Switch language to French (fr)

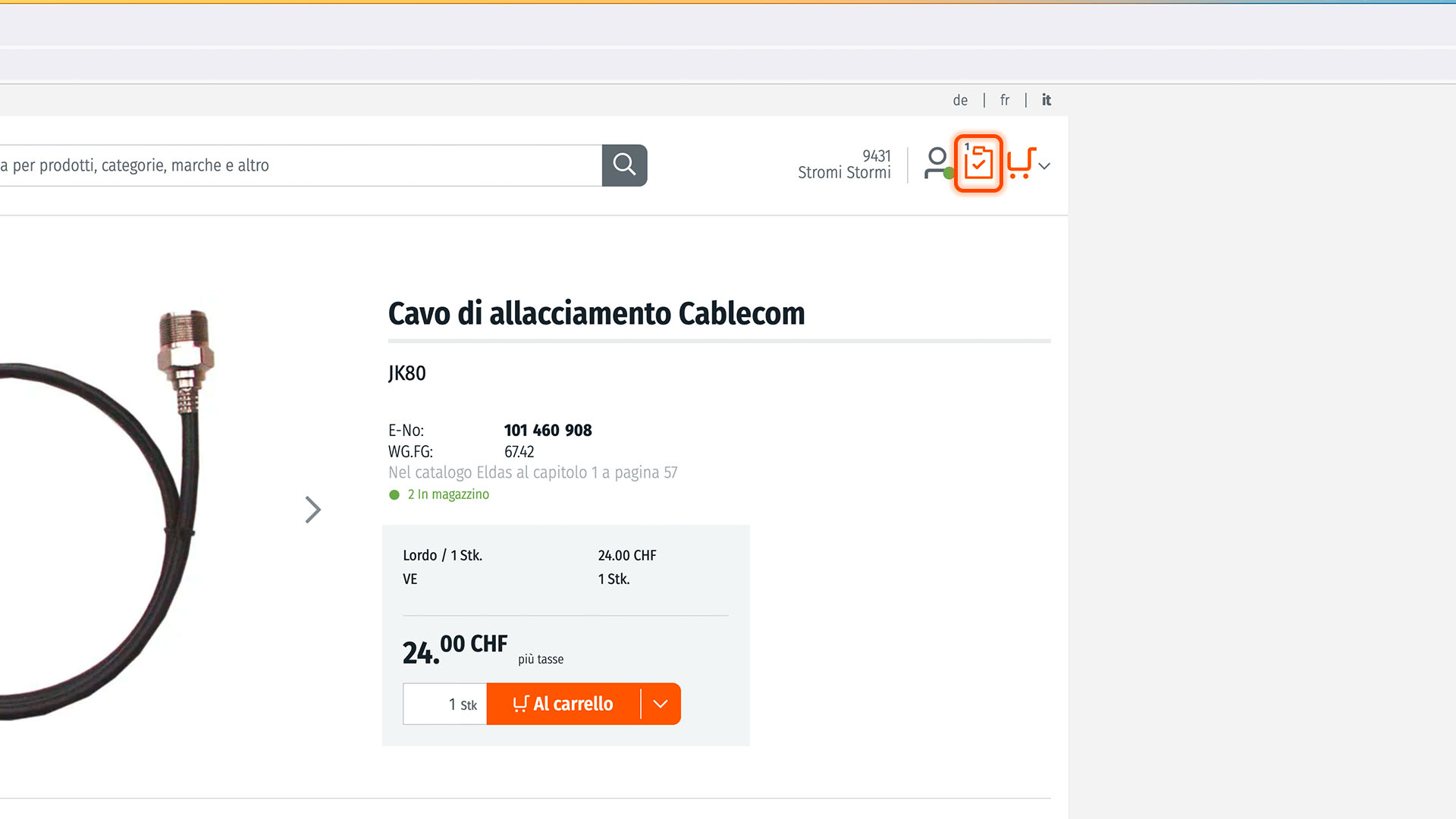1005,100
